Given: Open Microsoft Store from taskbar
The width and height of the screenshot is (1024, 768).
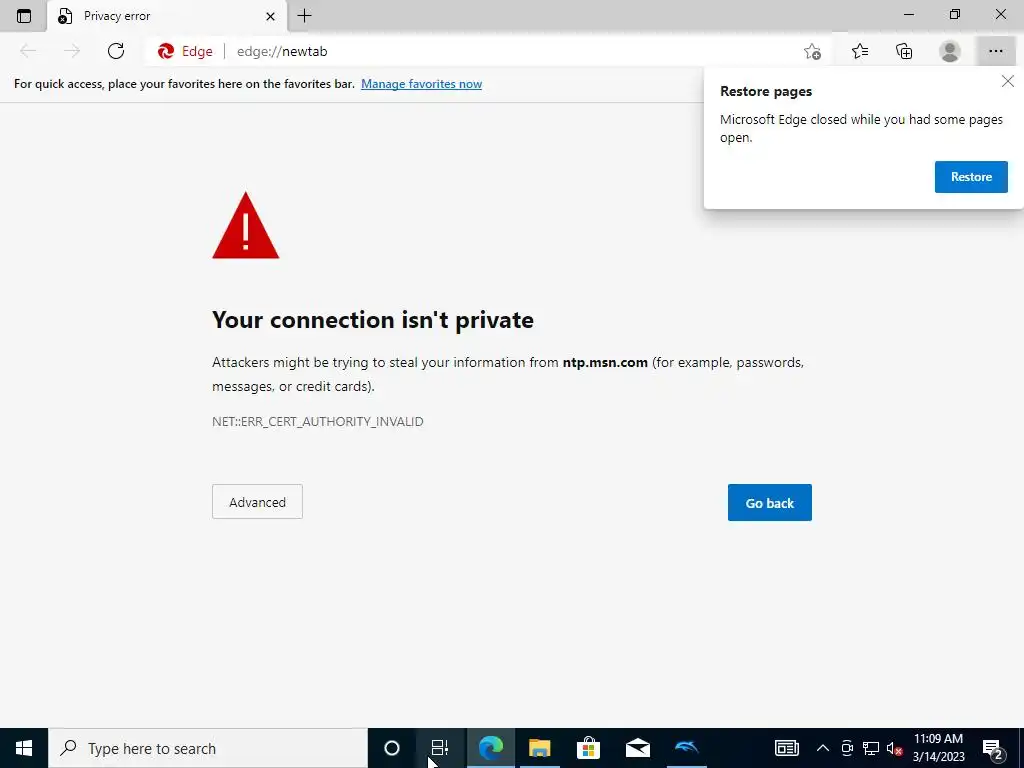Looking at the screenshot, I should pos(588,748).
